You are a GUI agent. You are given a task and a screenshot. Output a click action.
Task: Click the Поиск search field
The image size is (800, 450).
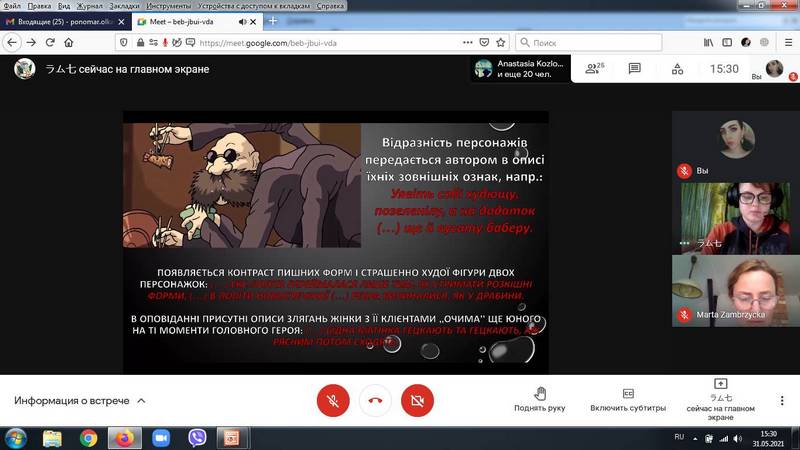coord(589,43)
